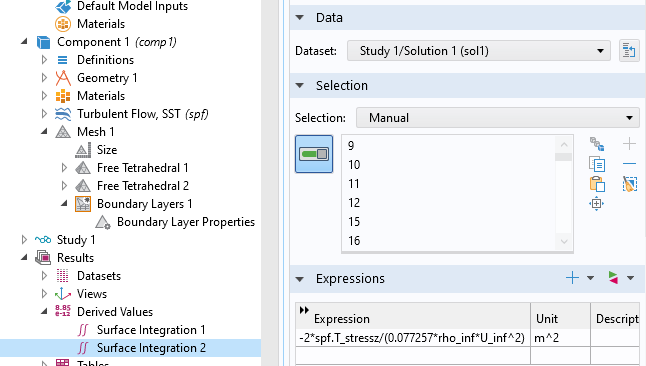Click the Go to Source dataset icon
Screen dimensions: 646x366
pos(629,51)
